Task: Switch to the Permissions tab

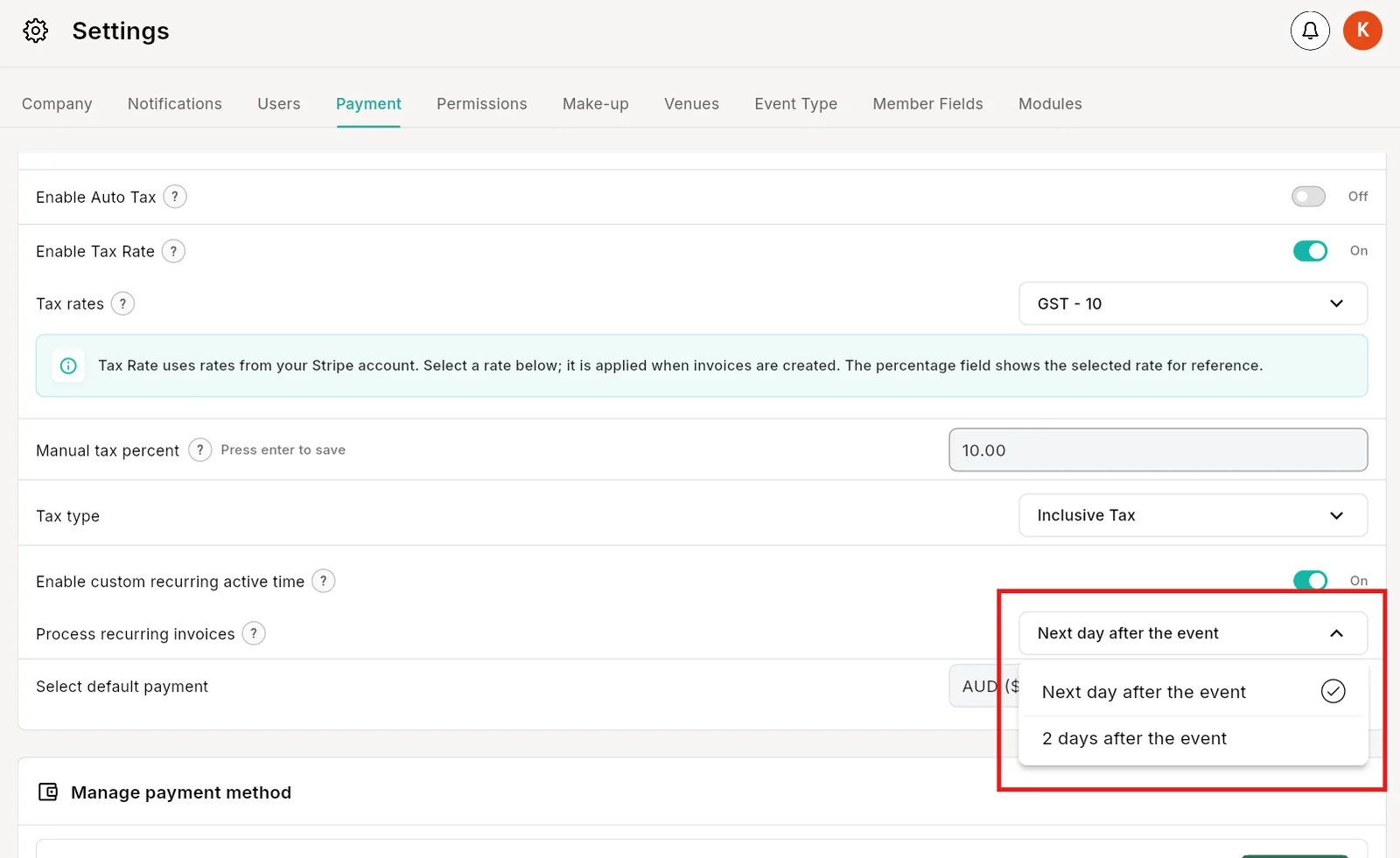Action: tap(482, 103)
